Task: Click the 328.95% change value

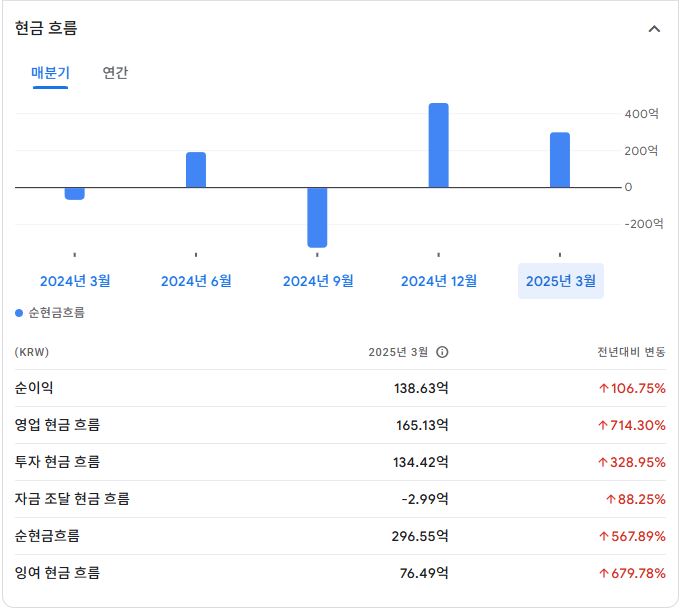Action: pos(632,462)
